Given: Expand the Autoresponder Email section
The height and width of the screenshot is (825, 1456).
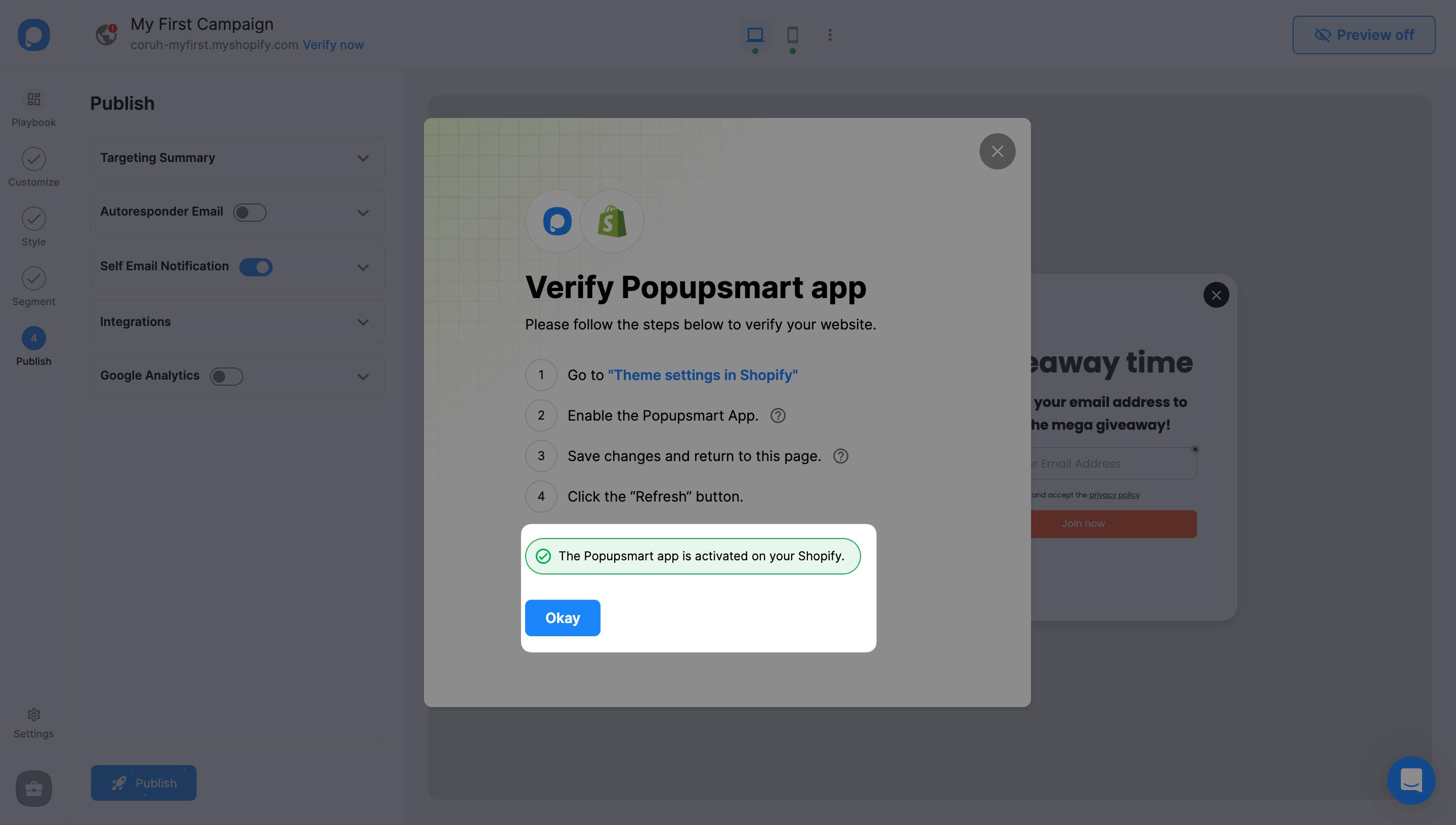Looking at the screenshot, I should pos(363,213).
